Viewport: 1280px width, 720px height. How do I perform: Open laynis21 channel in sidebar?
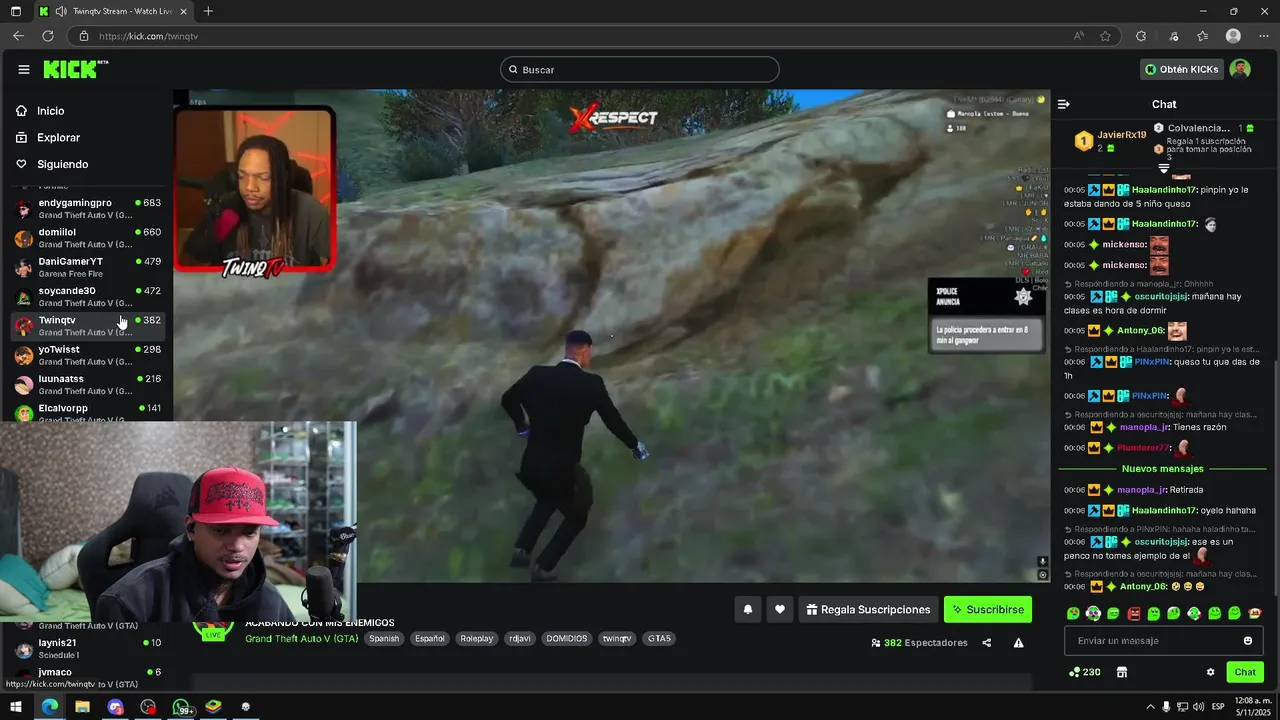88,648
